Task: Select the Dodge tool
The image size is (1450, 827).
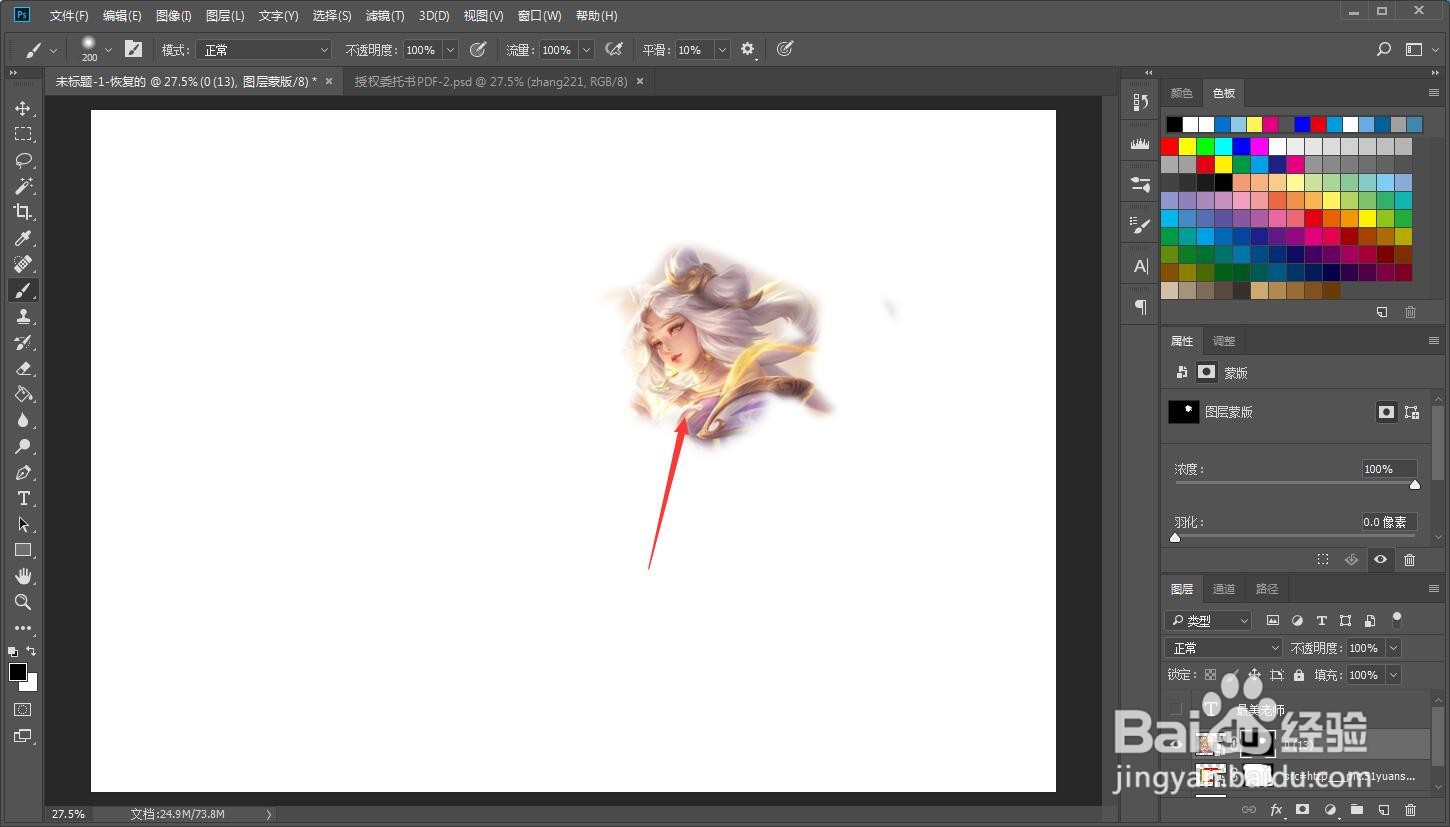Action: [x=23, y=446]
